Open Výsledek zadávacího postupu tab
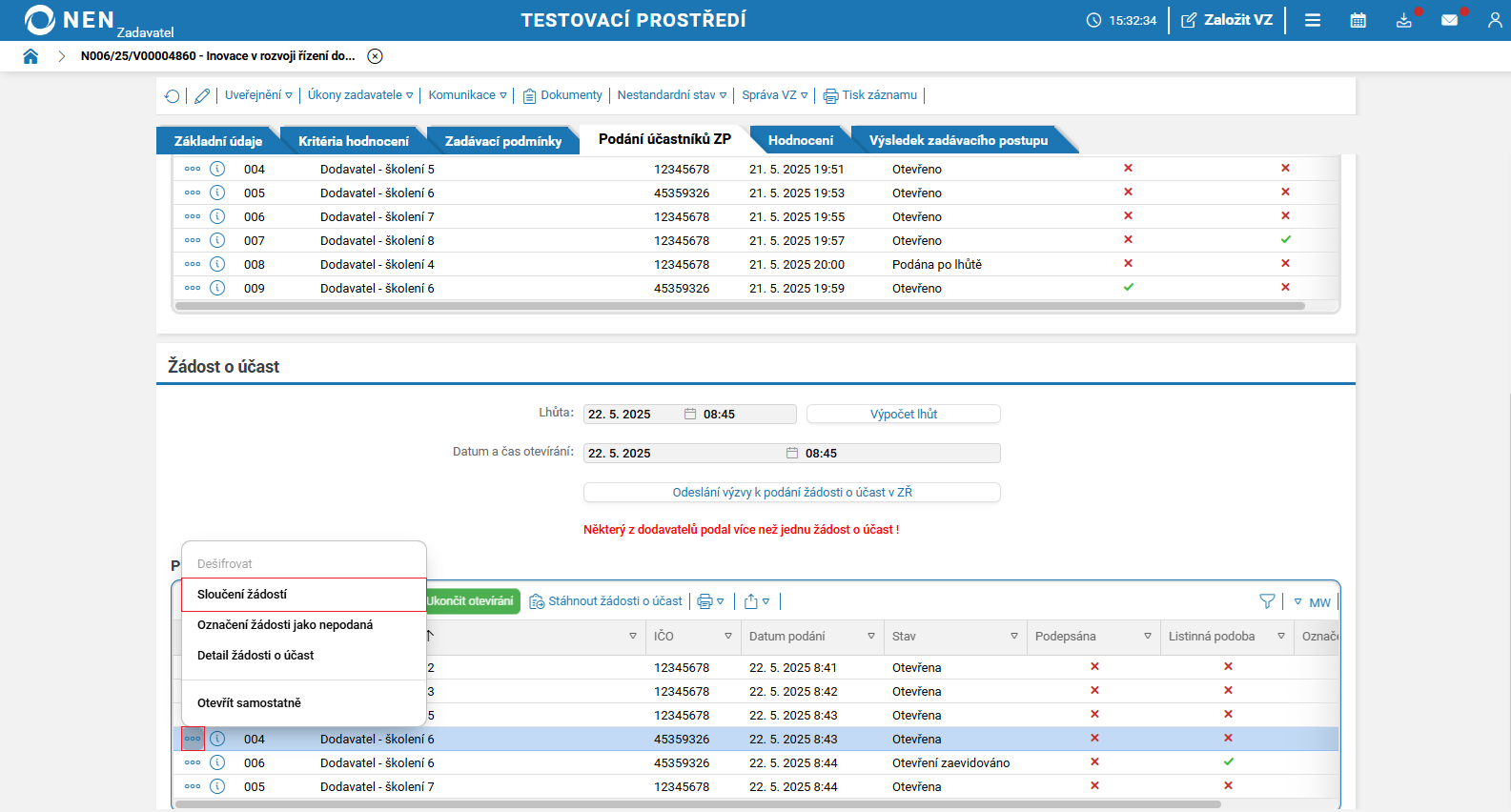The image size is (1511, 812). 958,140
